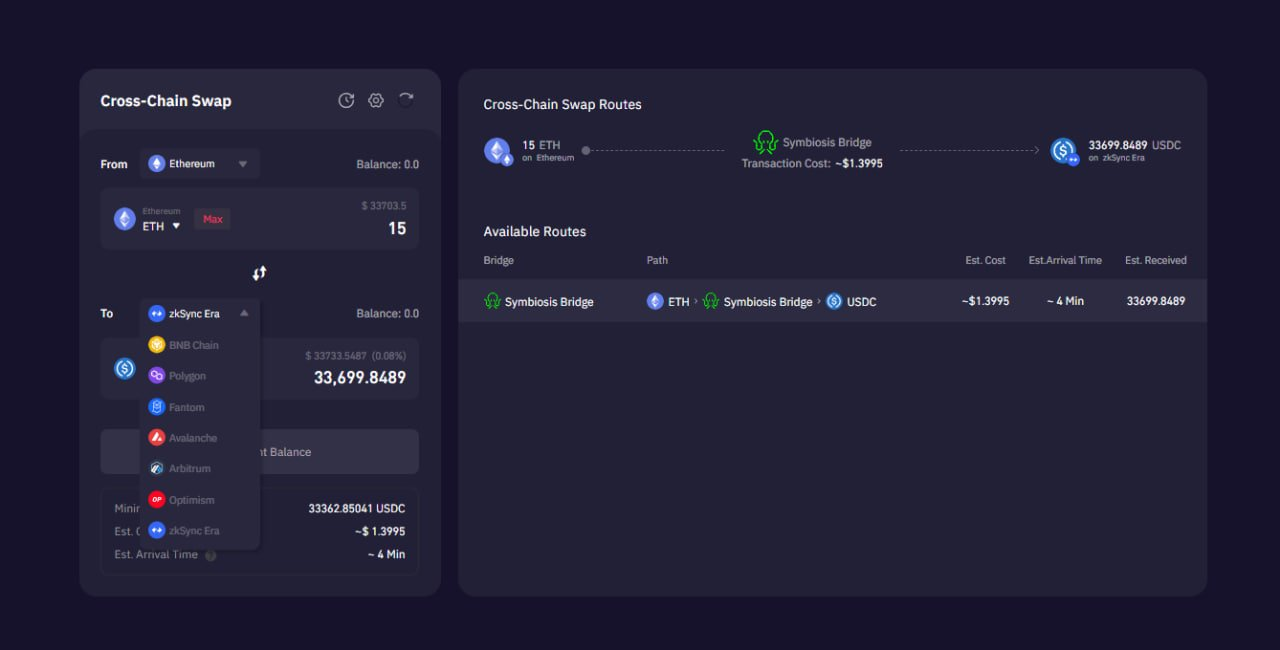Click the ETH icon in route summary
This screenshot has height=650, width=1280.
(x=498, y=151)
